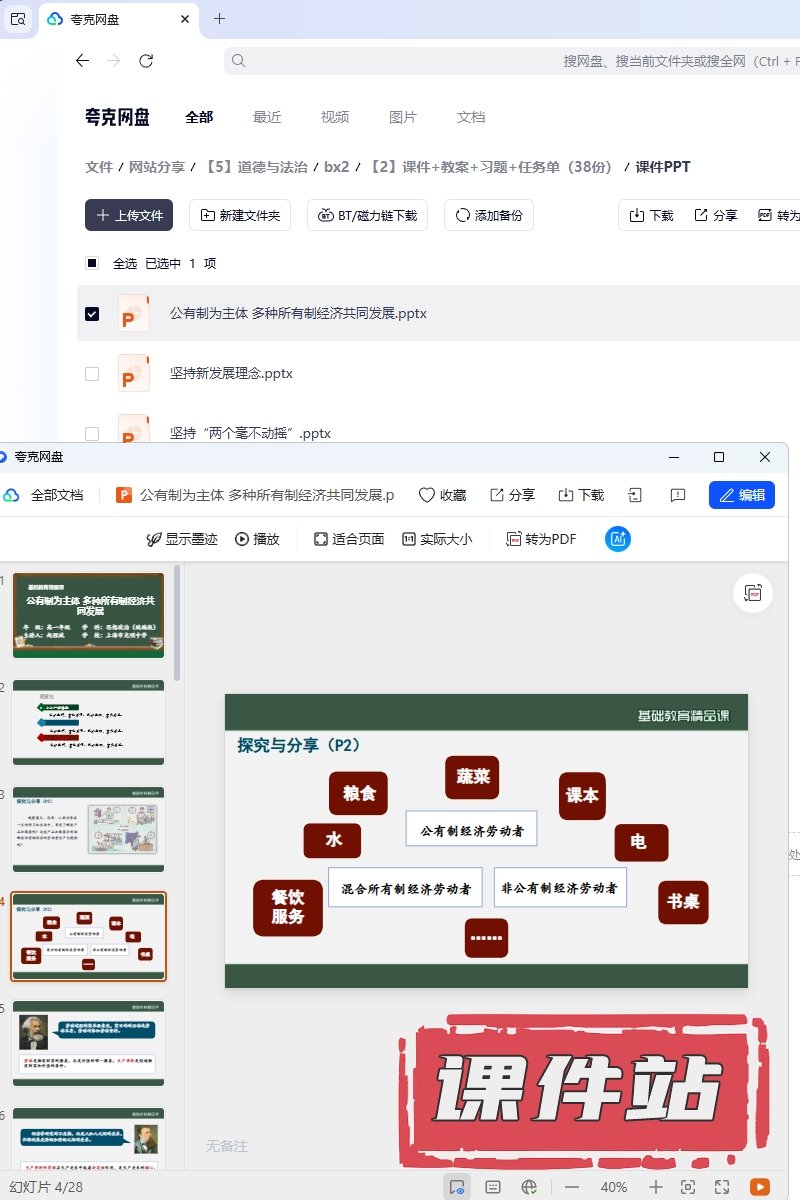Open the notes panel icon in status bar
This screenshot has width=800, height=1200.
(493, 1187)
